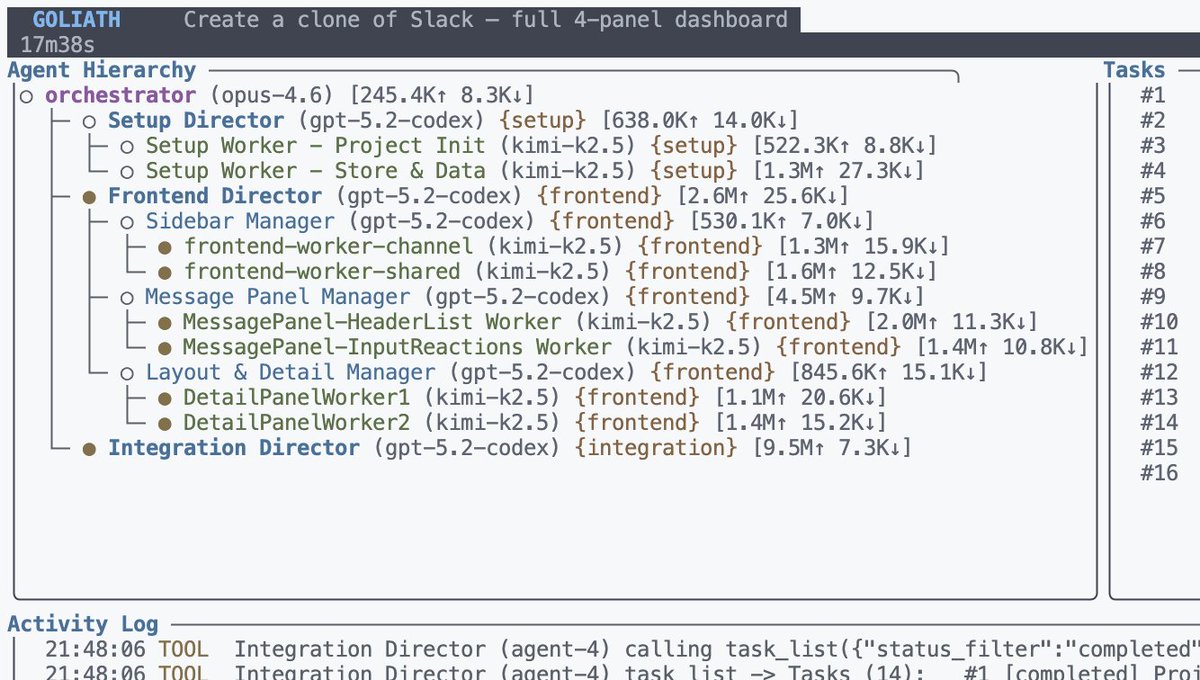Viewport: 1200px width, 680px height.
Task: Open task #9 in Tasks panel
Action: coord(1153,297)
